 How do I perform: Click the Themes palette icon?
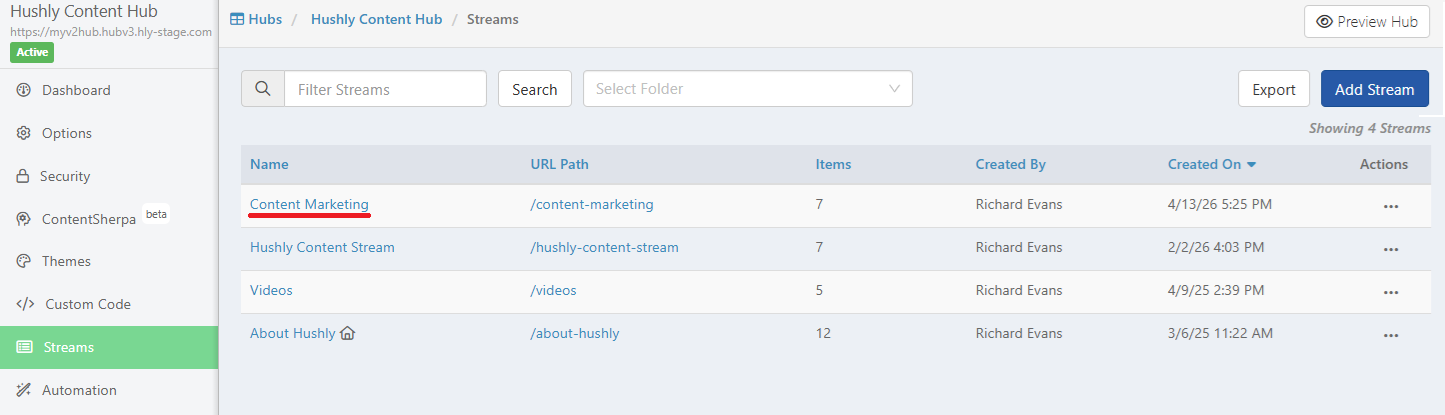point(24,261)
